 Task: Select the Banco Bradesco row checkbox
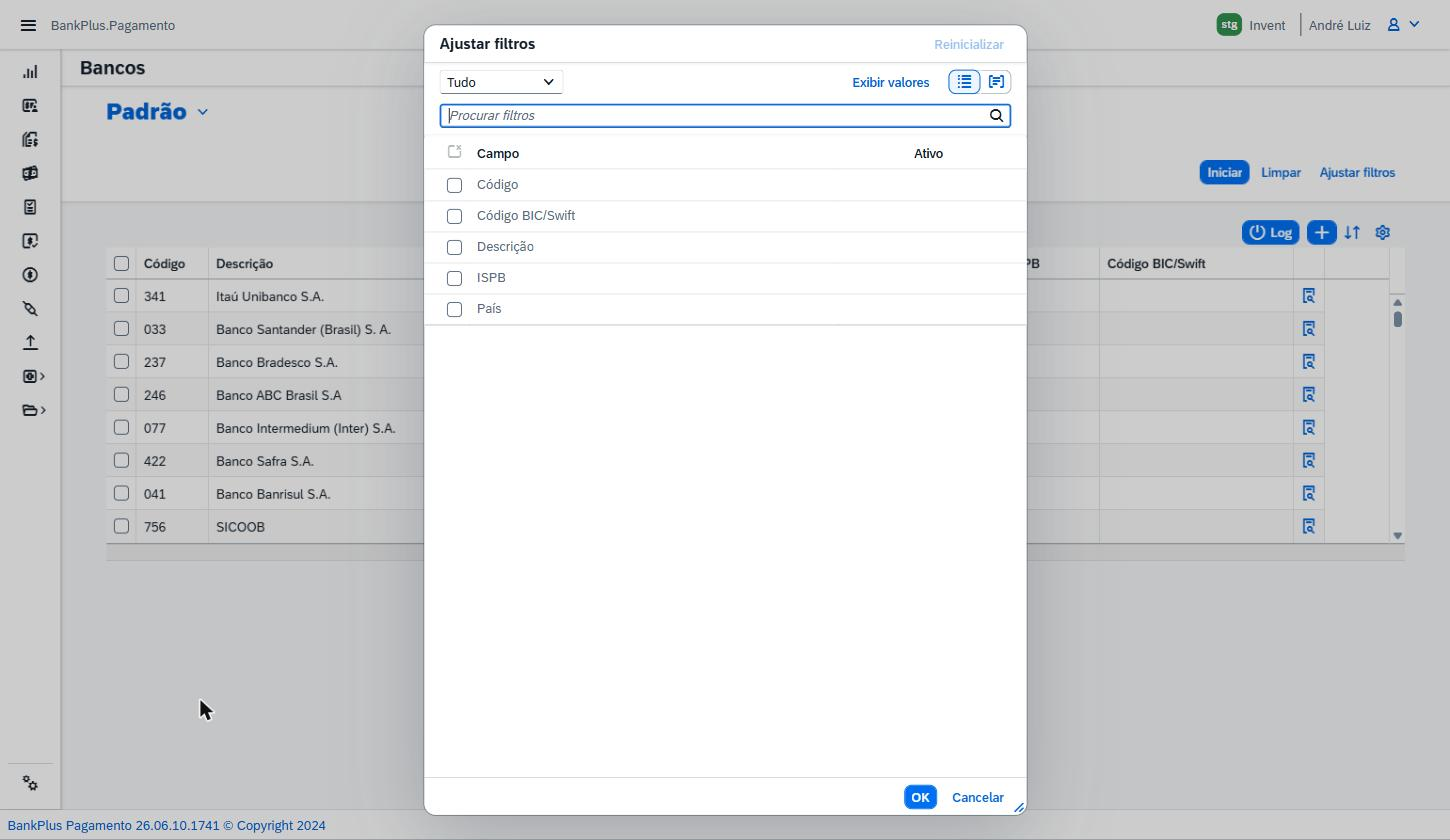click(x=121, y=361)
